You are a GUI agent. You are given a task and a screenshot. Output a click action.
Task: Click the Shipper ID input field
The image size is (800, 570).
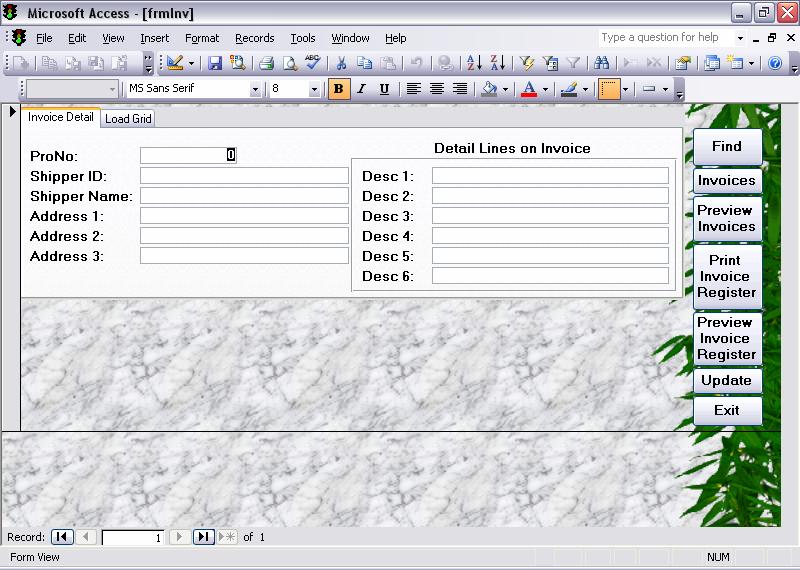pyautogui.click(x=244, y=176)
